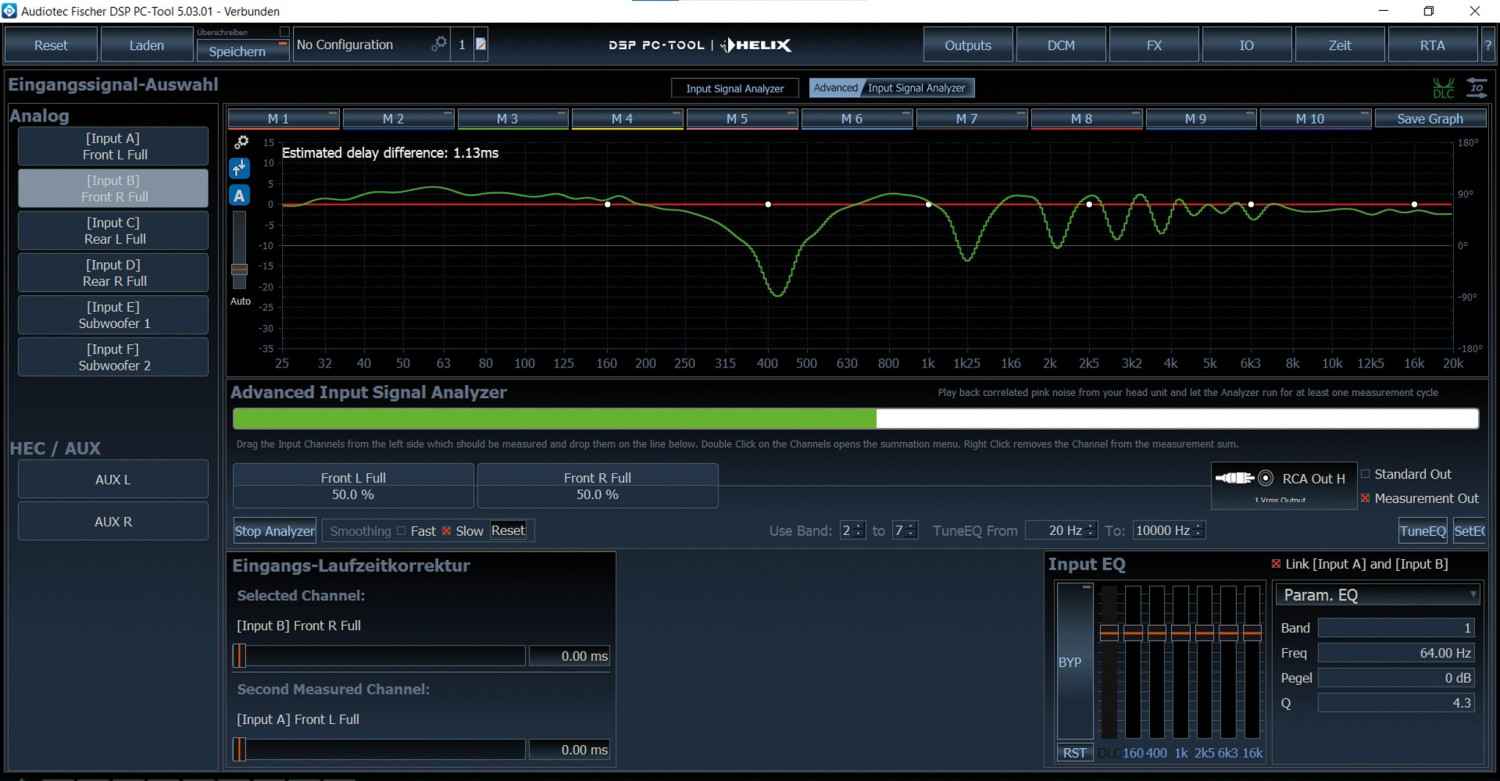This screenshot has width=1500, height=781.
Task: Click the Input B delay slider handle
Action: (x=240, y=656)
